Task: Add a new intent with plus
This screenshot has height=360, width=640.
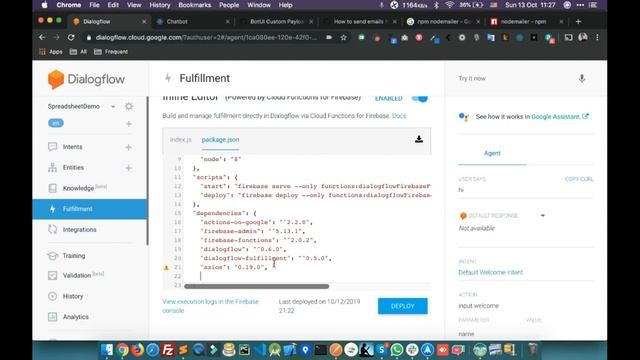Action: (x=128, y=147)
